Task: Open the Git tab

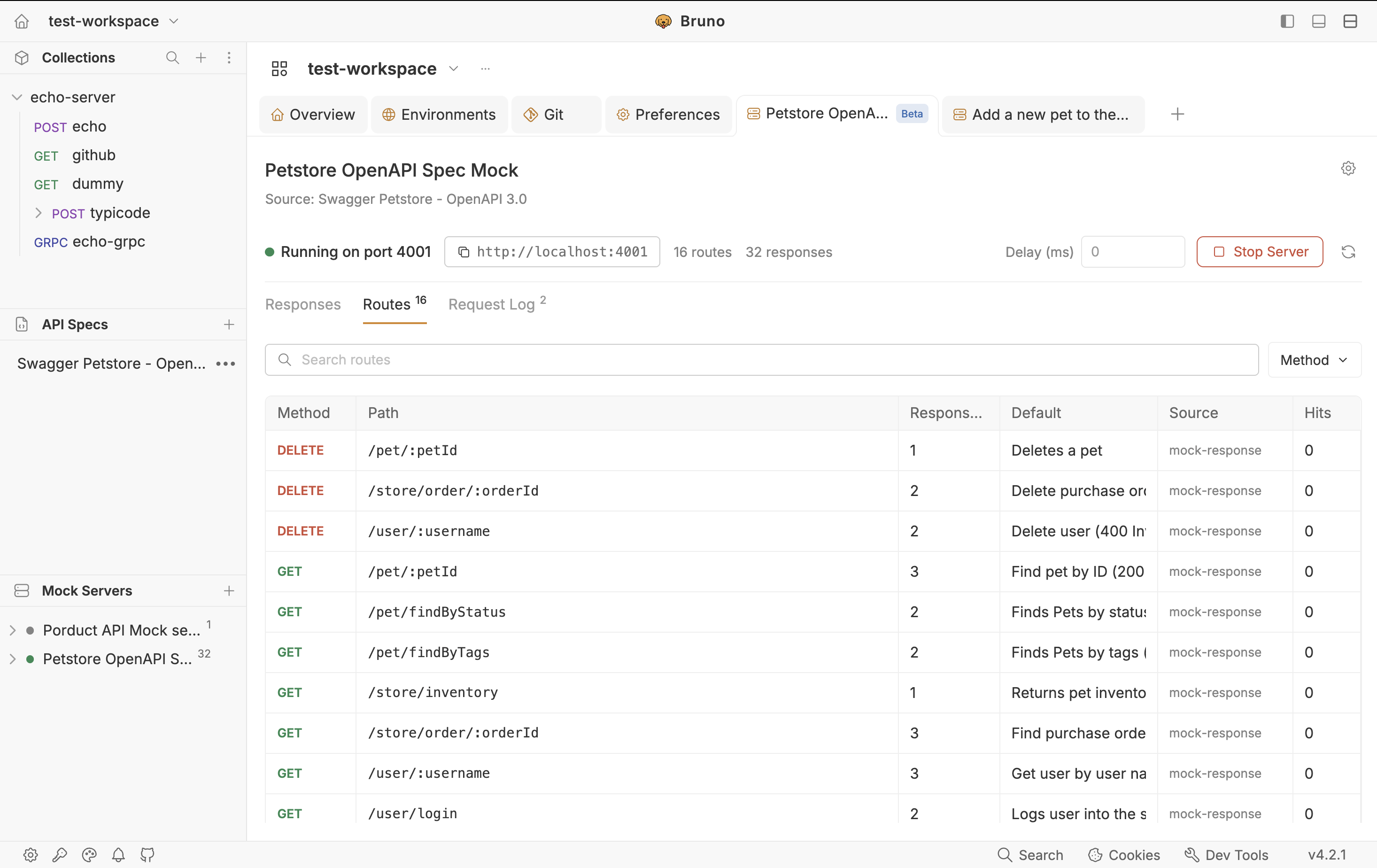Action: click(x=556, y=114)
